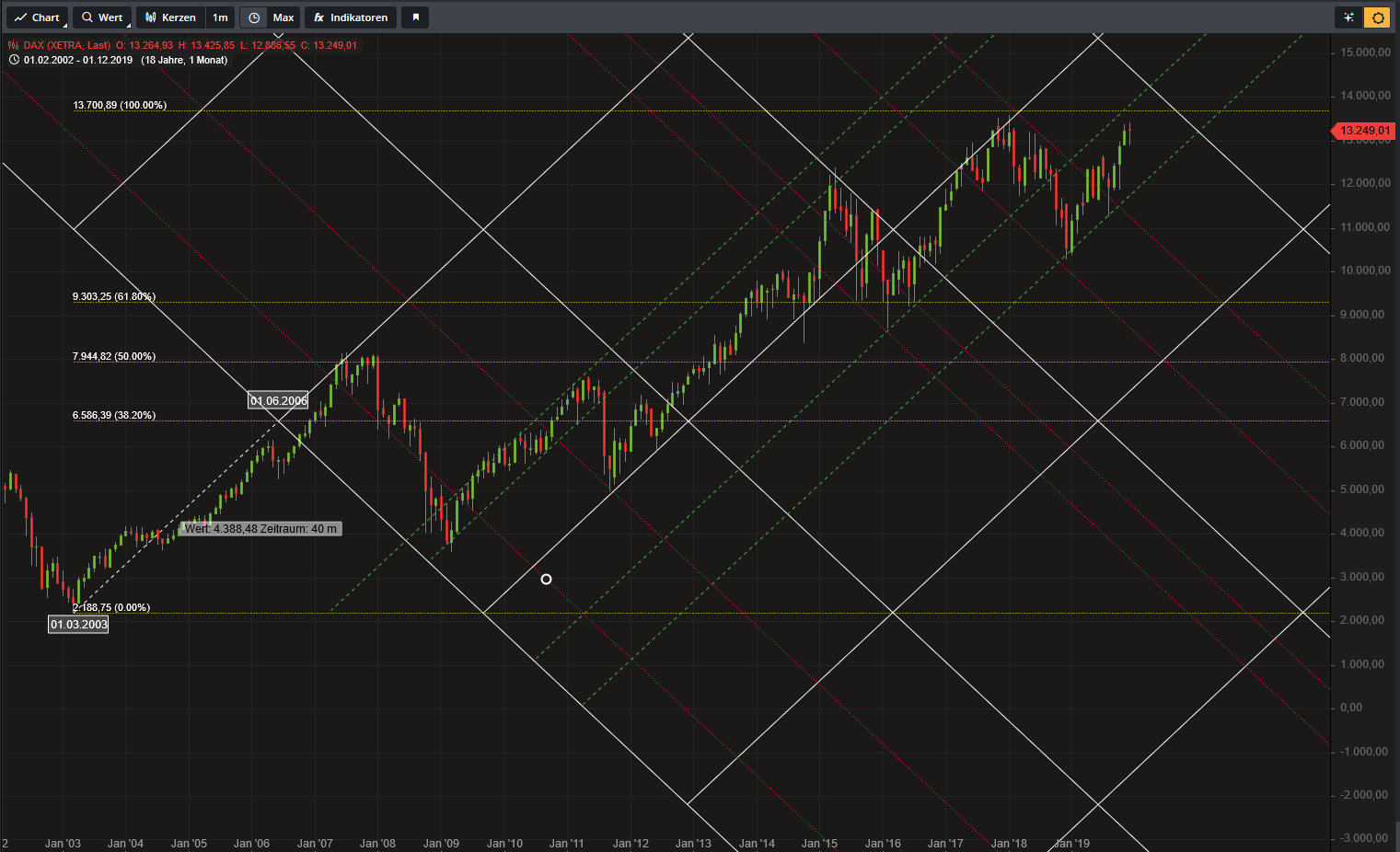1400x852 pixels.
Task: Select the Kerzen candlestick chart type
Action: pyautogui.click(x=170, y=17)
